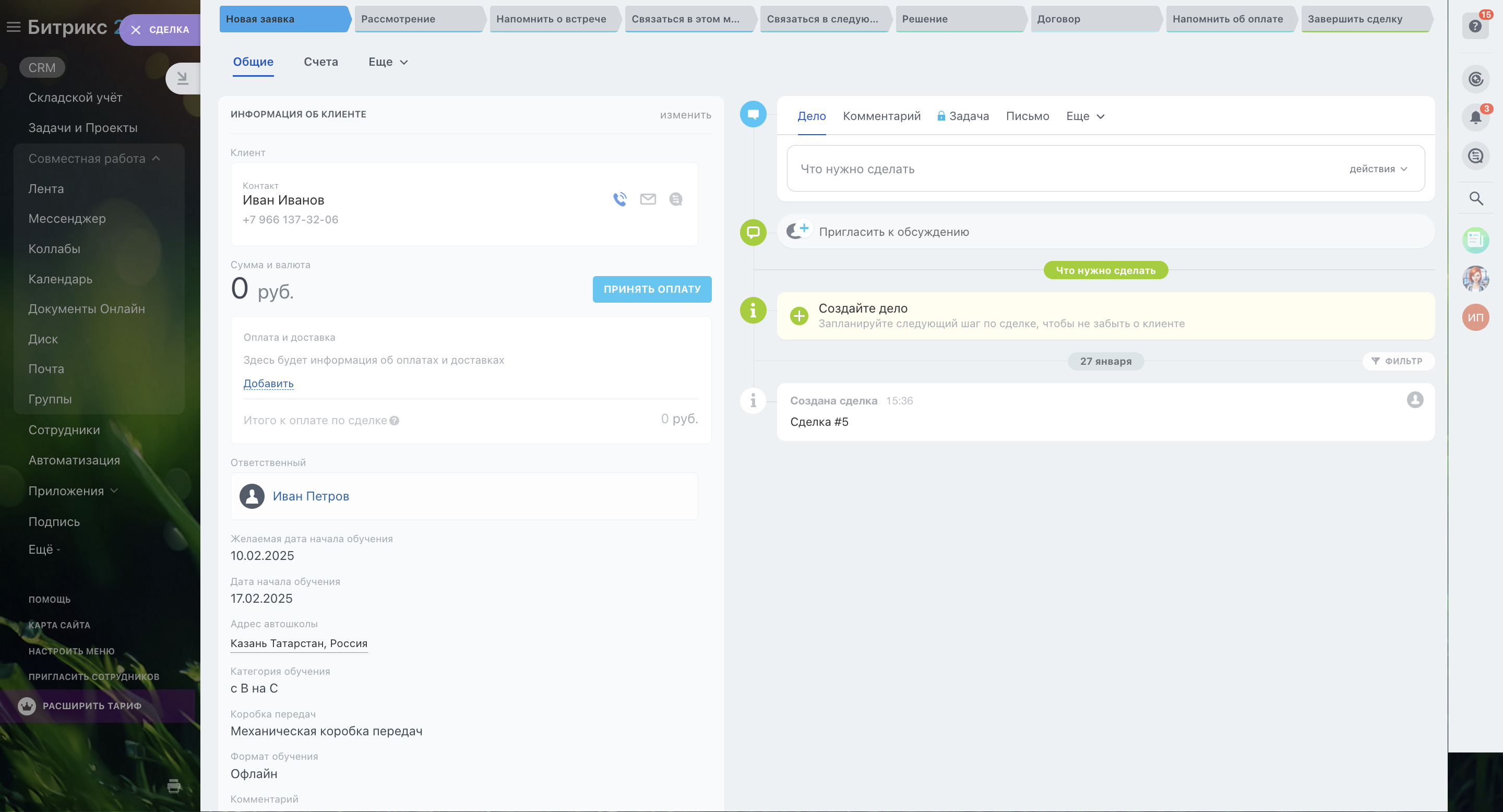Expand the Еще dropdown beside Счета

[x=388, y=62]
